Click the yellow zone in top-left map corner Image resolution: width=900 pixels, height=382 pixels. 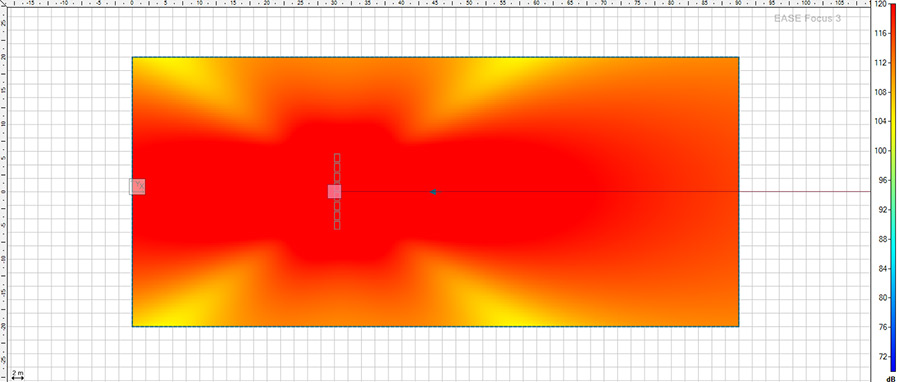[x=172, y=72]
